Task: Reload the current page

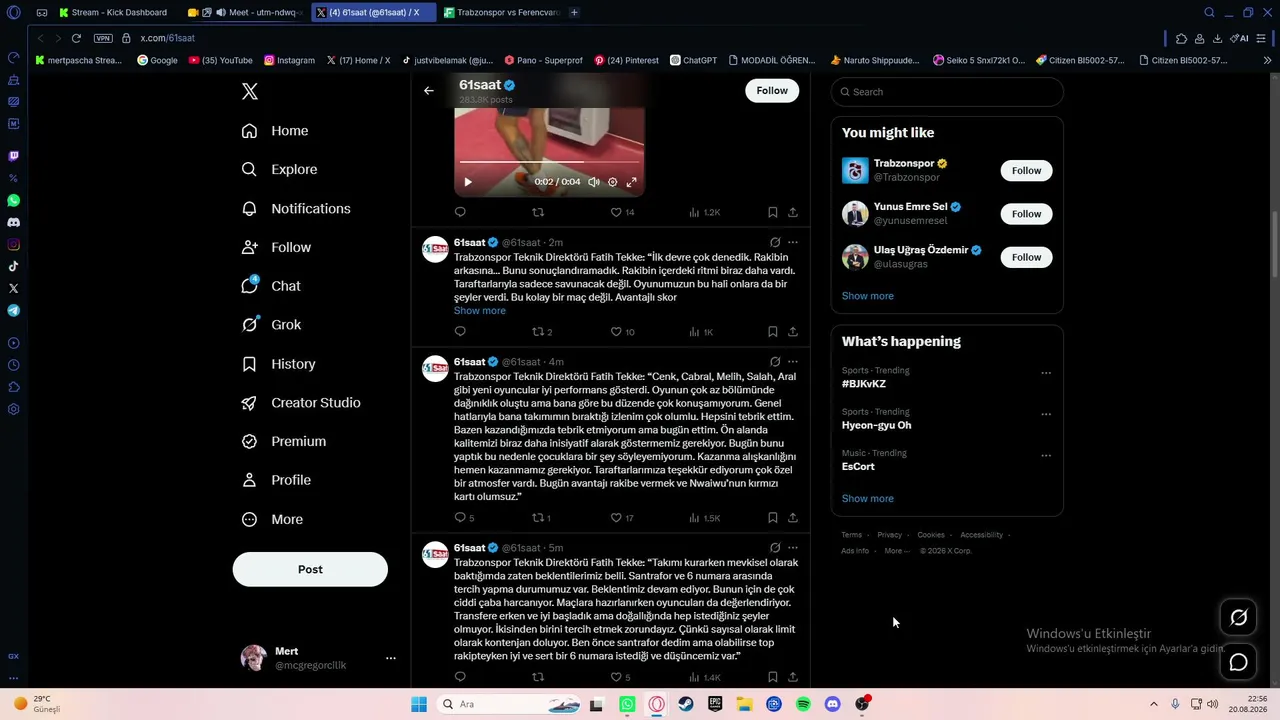Action: 76,38
